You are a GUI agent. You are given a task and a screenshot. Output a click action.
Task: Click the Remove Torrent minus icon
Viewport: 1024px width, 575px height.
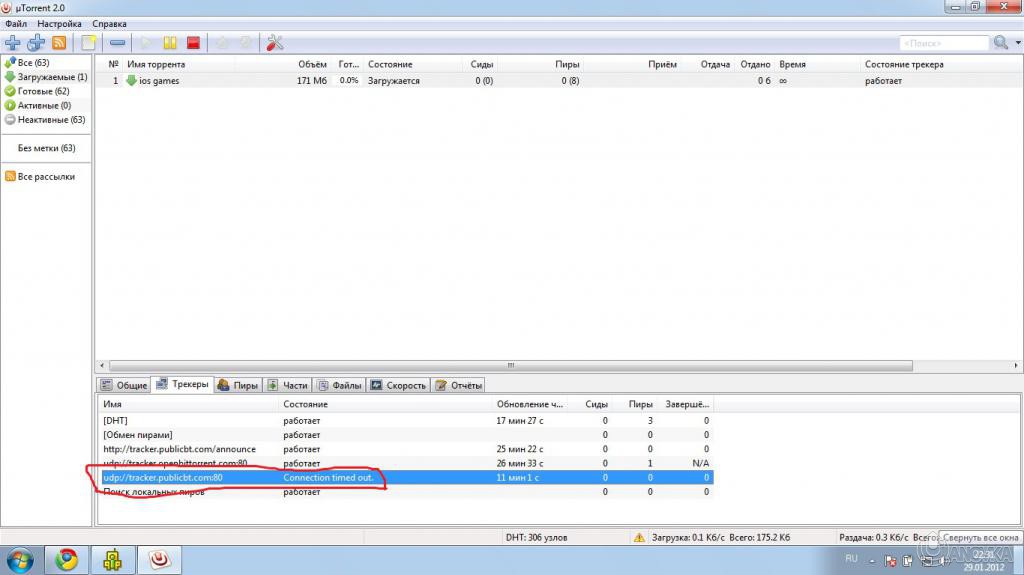tap(118, 43)
